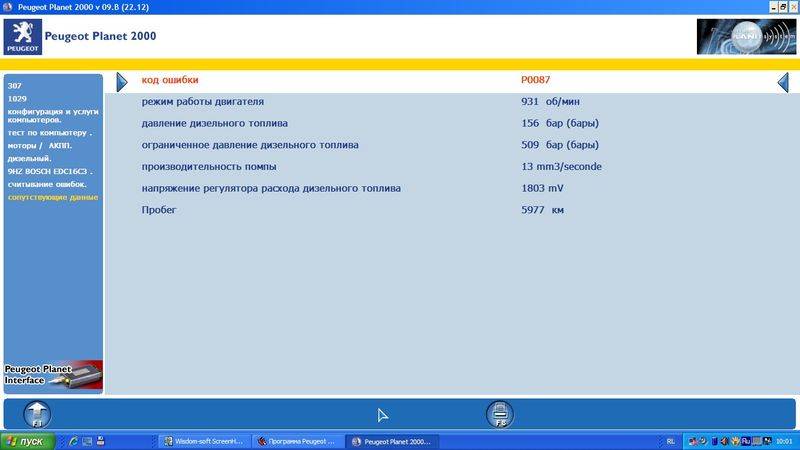Click the Peugeot Planet Interface device image
The image size is (800, 450).
[x=53, y=375]
